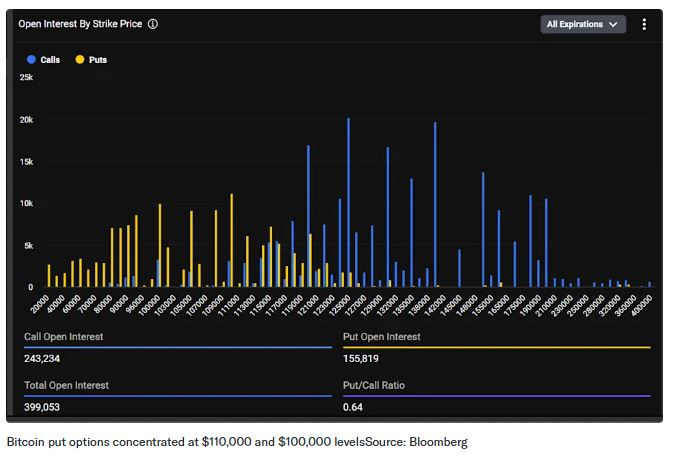Click the 25k label on the y-axis

coord(27,77)
